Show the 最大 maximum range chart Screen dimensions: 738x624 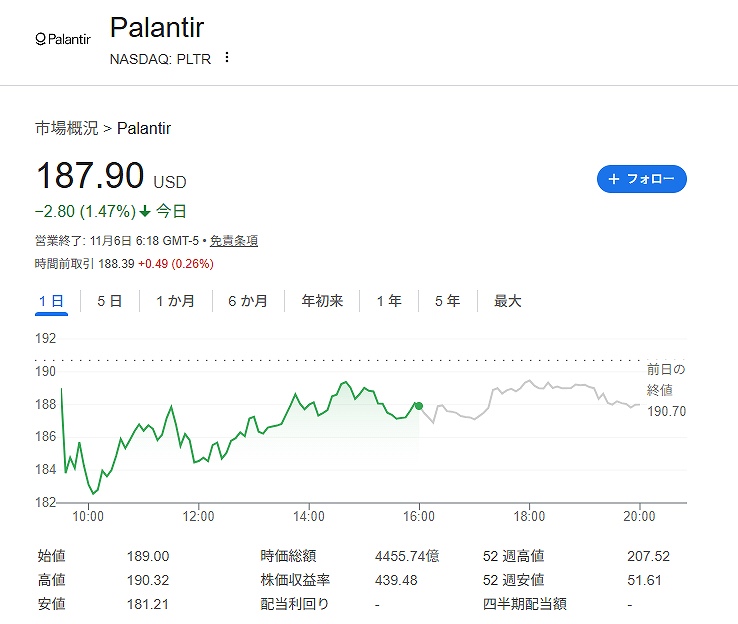pyautogui.click(x=507, y=301)
